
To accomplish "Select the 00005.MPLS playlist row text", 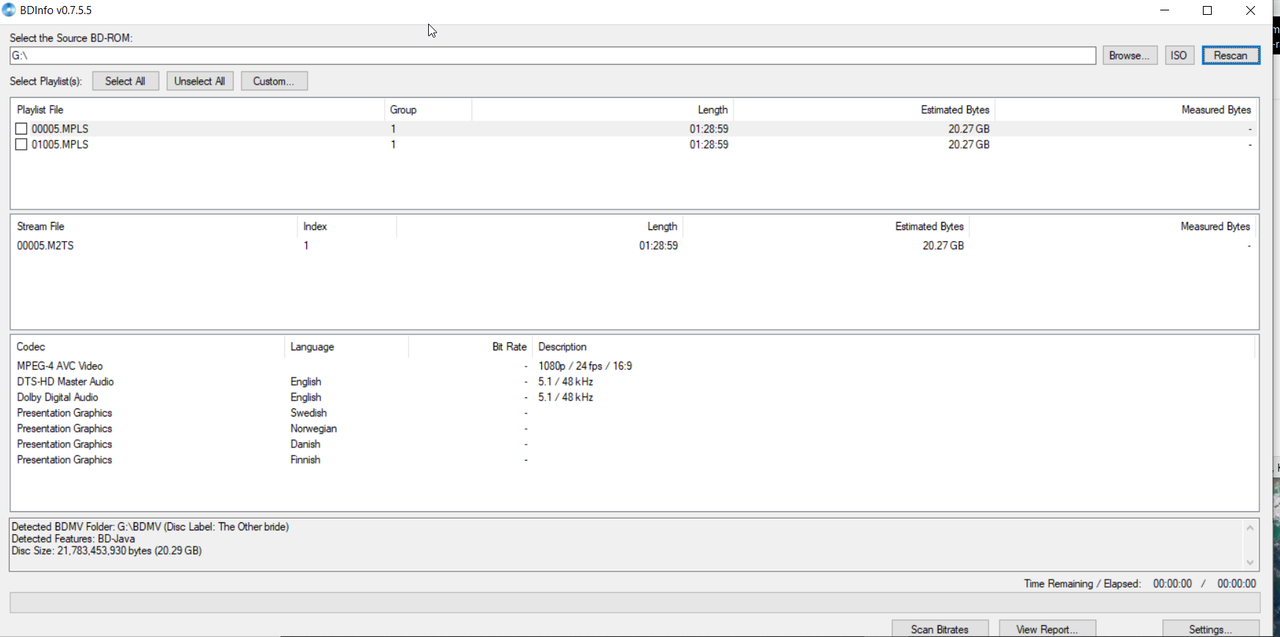I will tap(60, 129).
